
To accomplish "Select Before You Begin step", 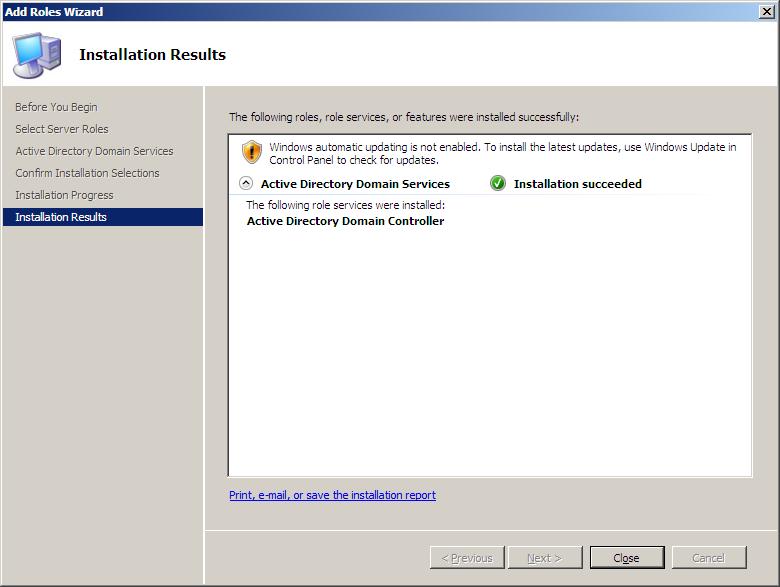I will click(x=56, y=107).
